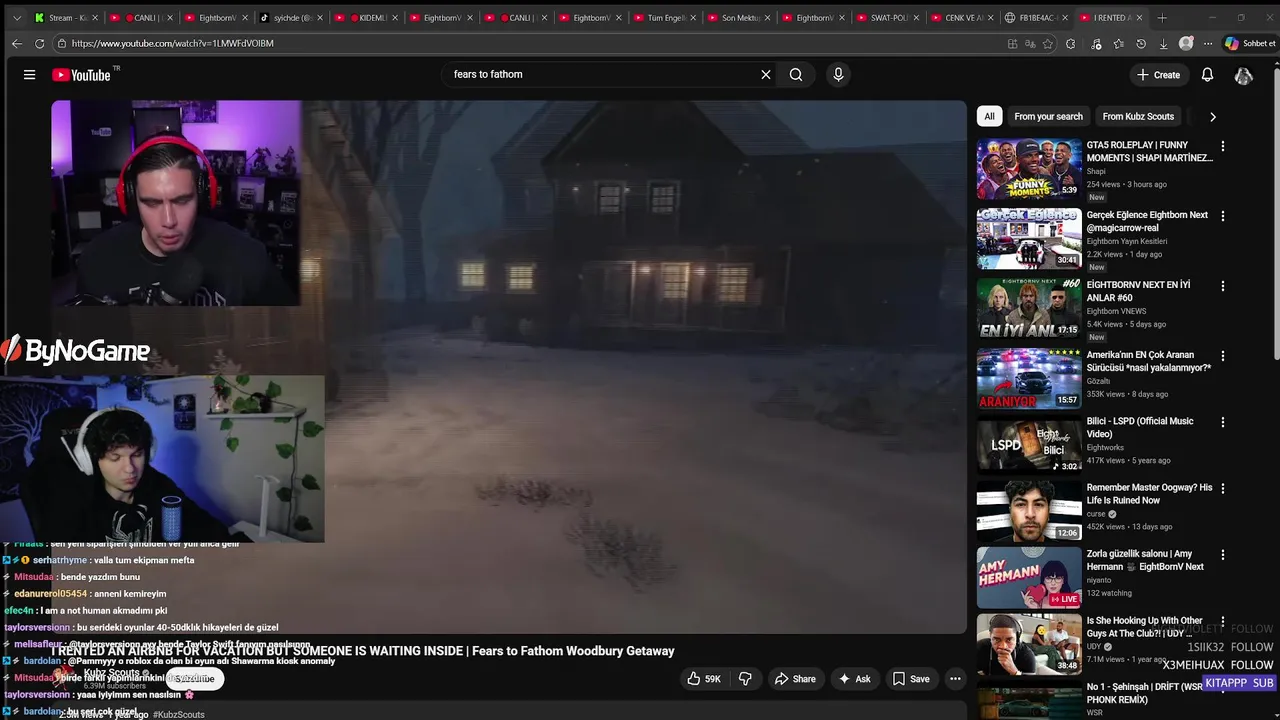Open options for Remember Master Oogway video
Viewport: 1280px width, 720px height.
[1222, 488]
